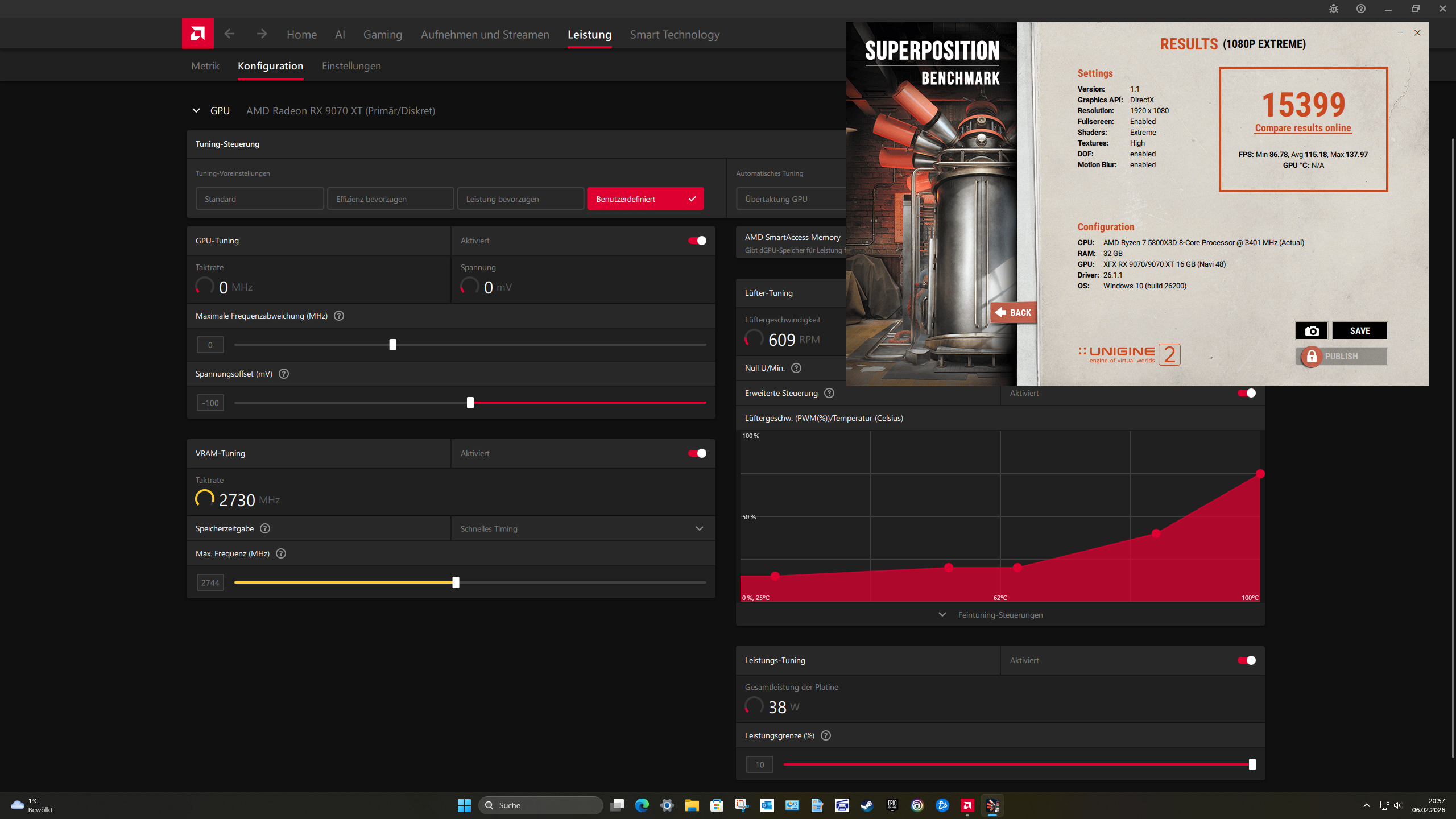Image resolution: width=1456 pixels, height=819 pixels.
Task: Turn off Leistungs-Tuning toggle
Action: 1246,660
